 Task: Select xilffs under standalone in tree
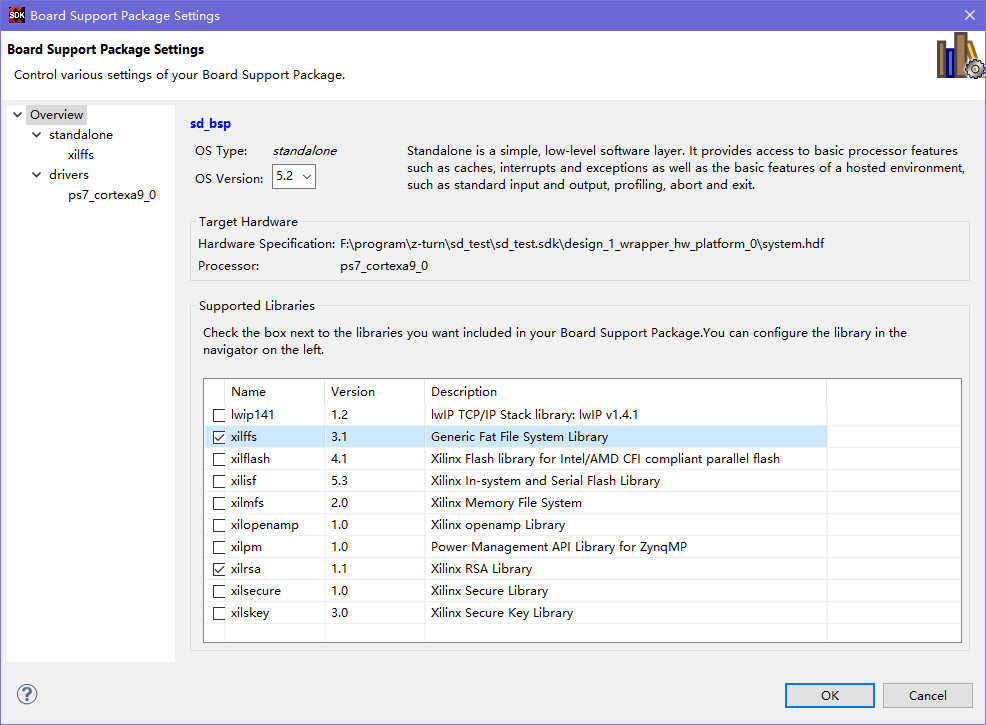point(80,155)
